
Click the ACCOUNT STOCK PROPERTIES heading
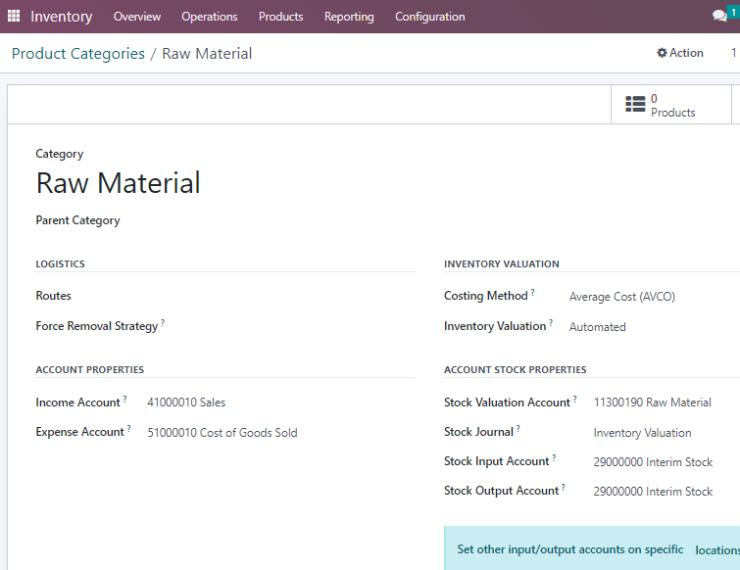(x=515, y=369)
